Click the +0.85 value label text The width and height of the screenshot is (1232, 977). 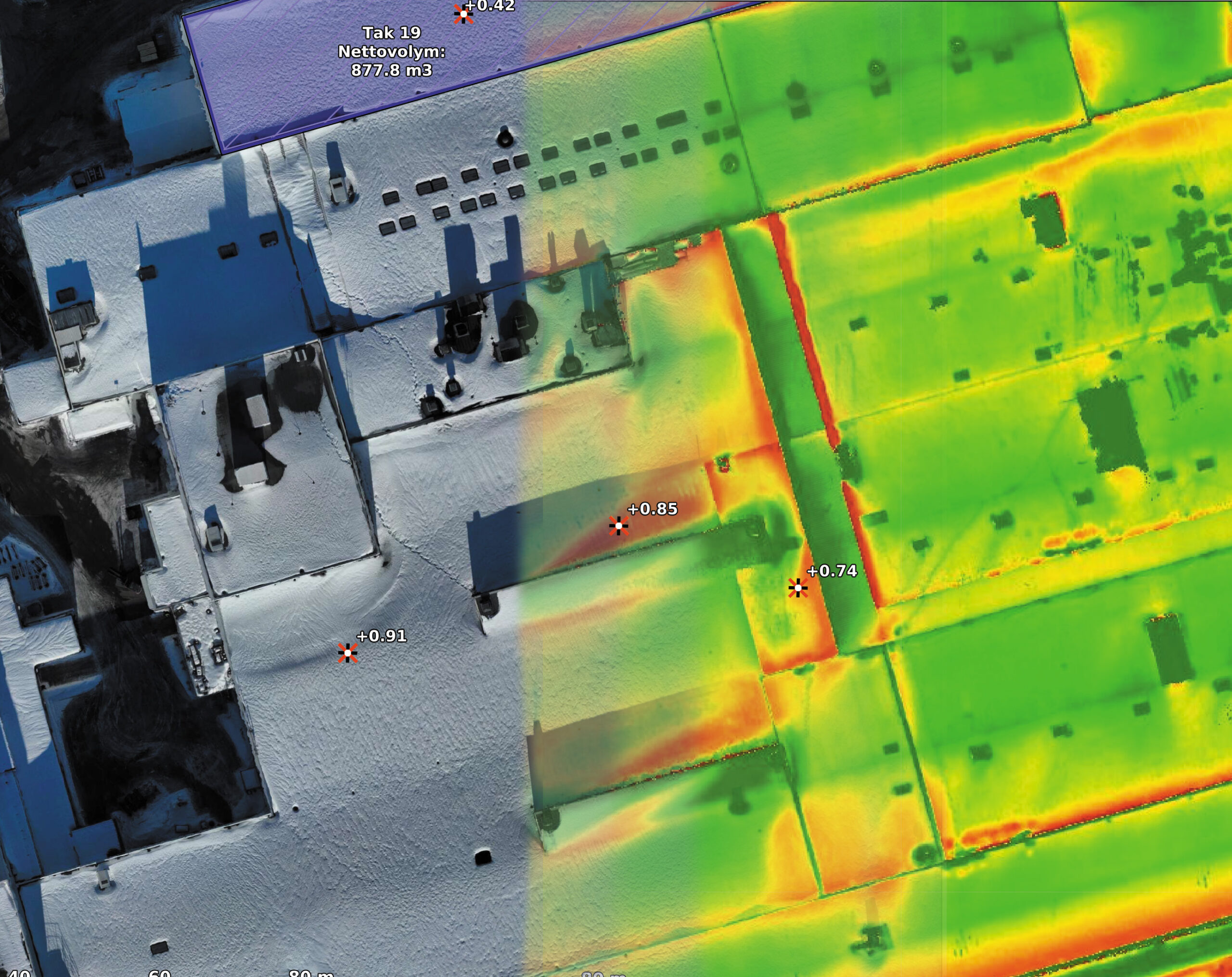(652, 509)
